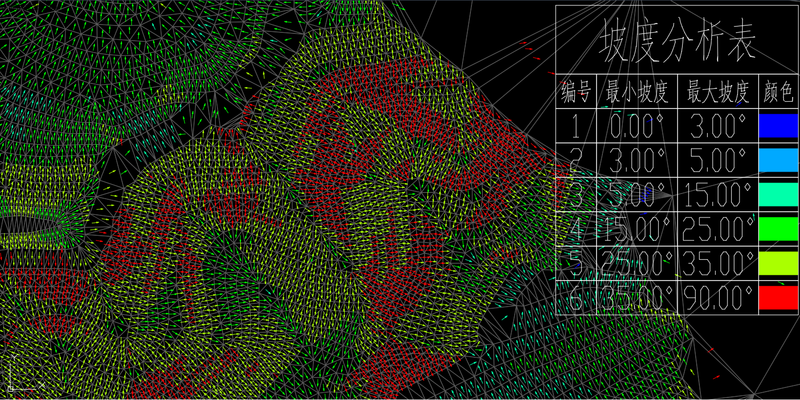
Task: Click the 15.00° maximum slope cell
Action: [x=718, y=194]
